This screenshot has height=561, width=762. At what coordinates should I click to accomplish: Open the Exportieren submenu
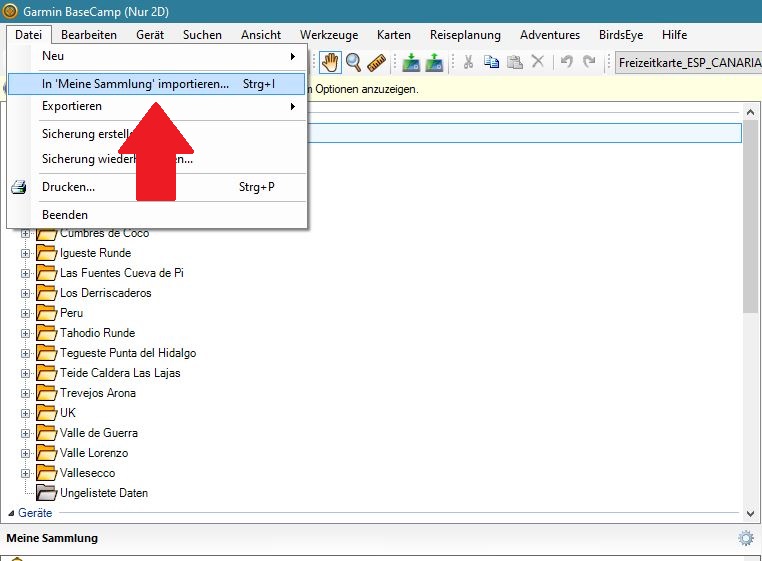point(157,106)
